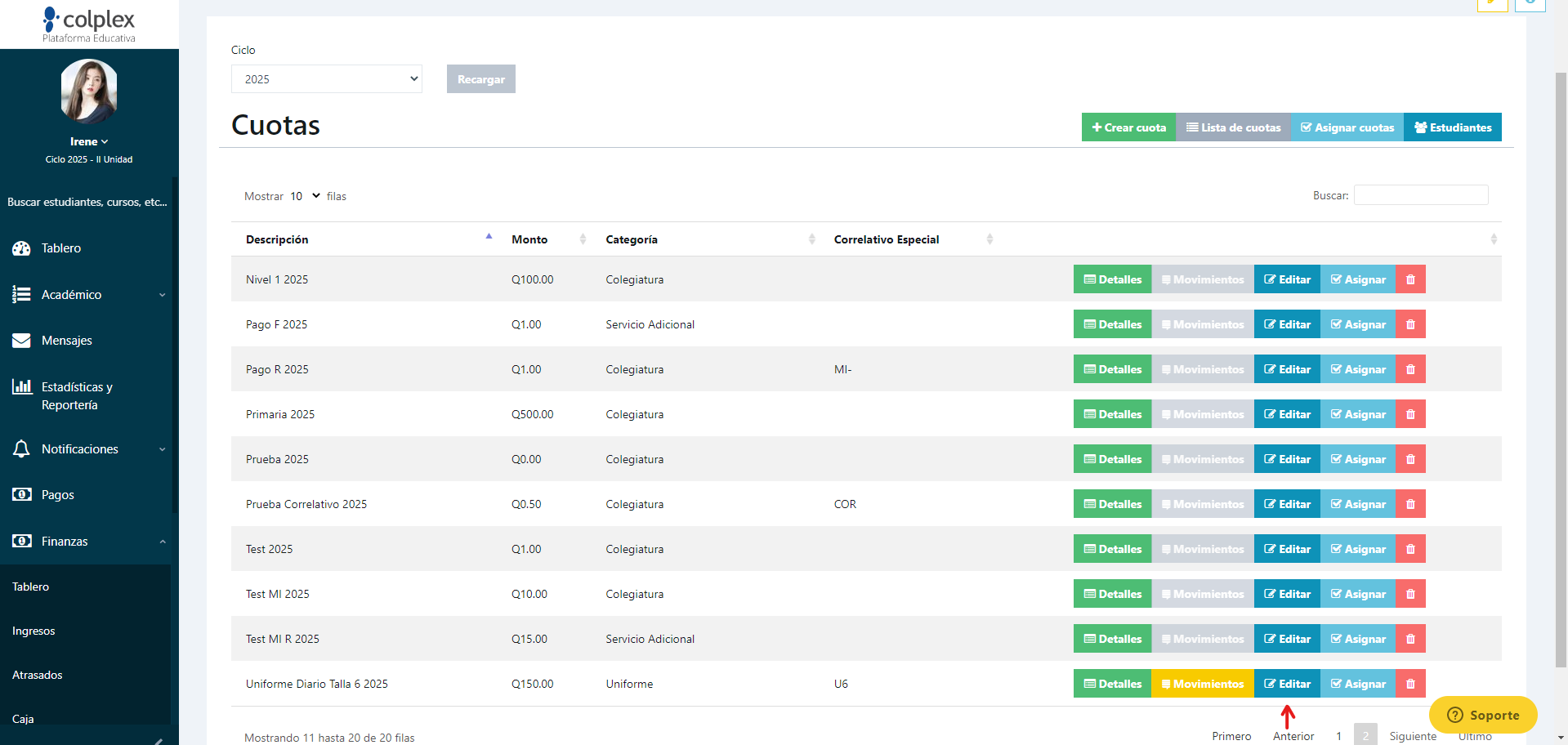The width and height of the screenshot is (1568, 745).
Task: Delete the Pago F 2025 cuota
Action: pos(1410,324)
